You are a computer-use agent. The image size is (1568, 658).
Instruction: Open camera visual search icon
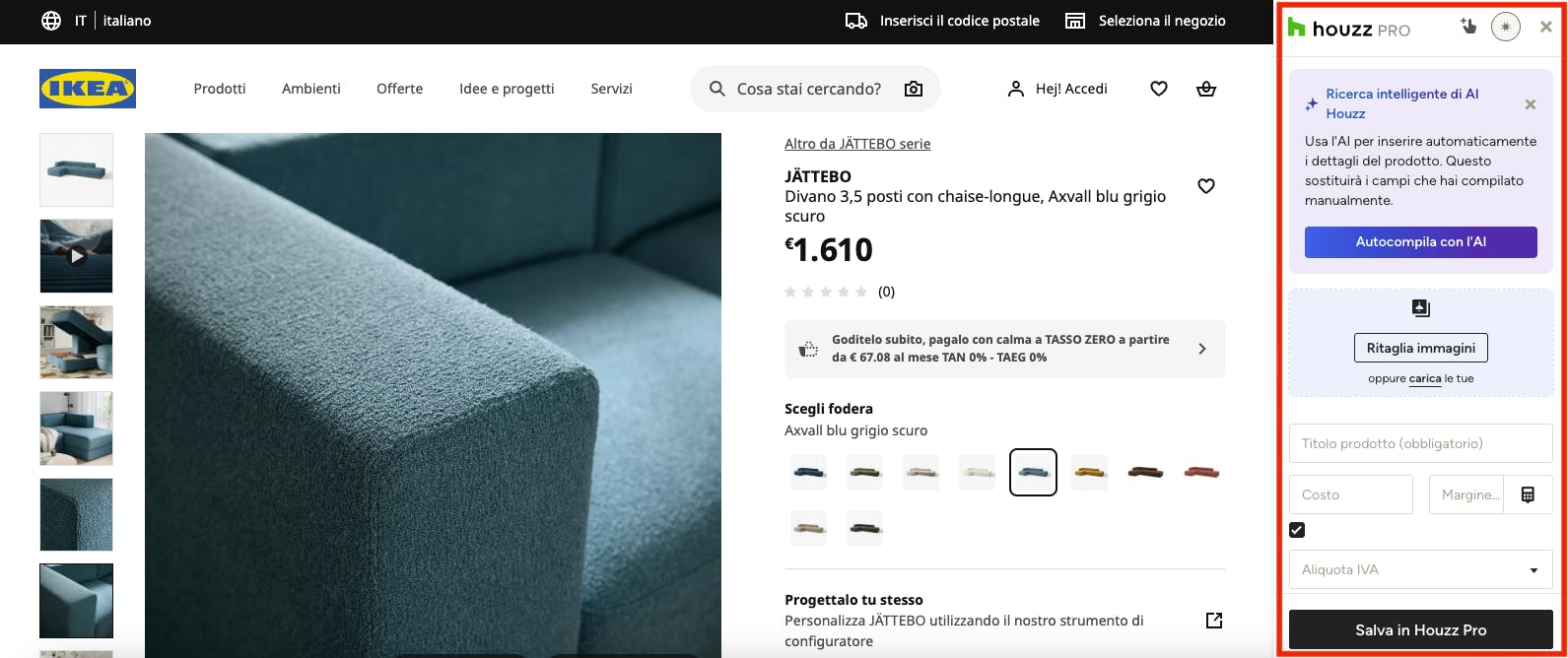914,89
